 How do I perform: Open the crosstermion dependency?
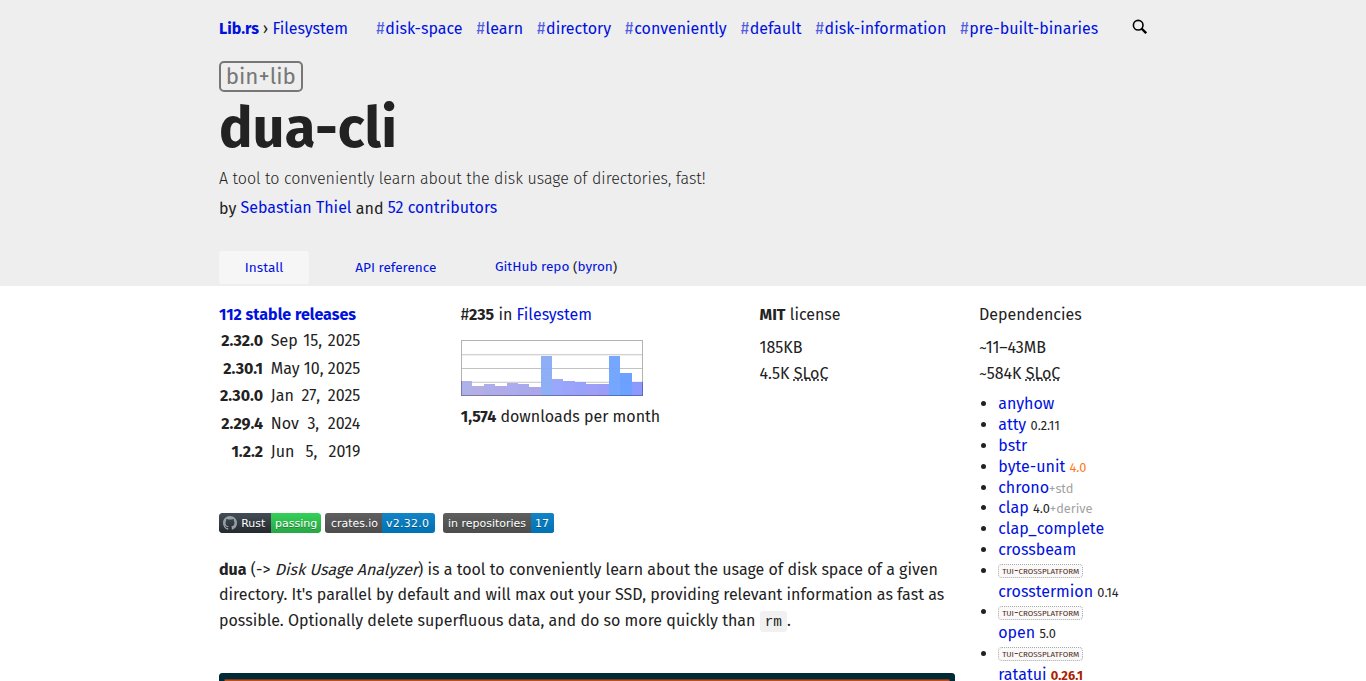click(x=1045, y=591)
